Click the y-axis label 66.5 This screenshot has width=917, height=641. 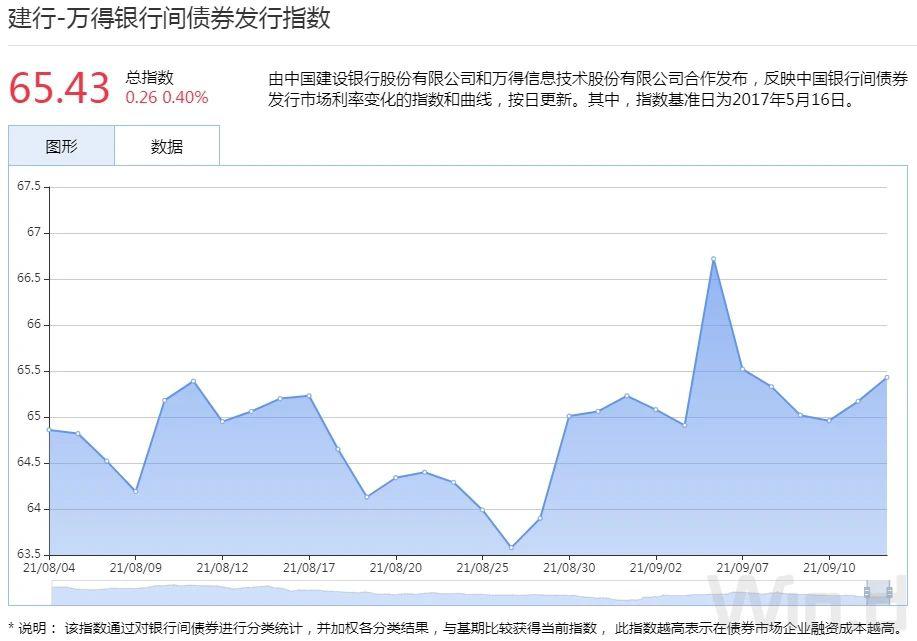(29, 278)
